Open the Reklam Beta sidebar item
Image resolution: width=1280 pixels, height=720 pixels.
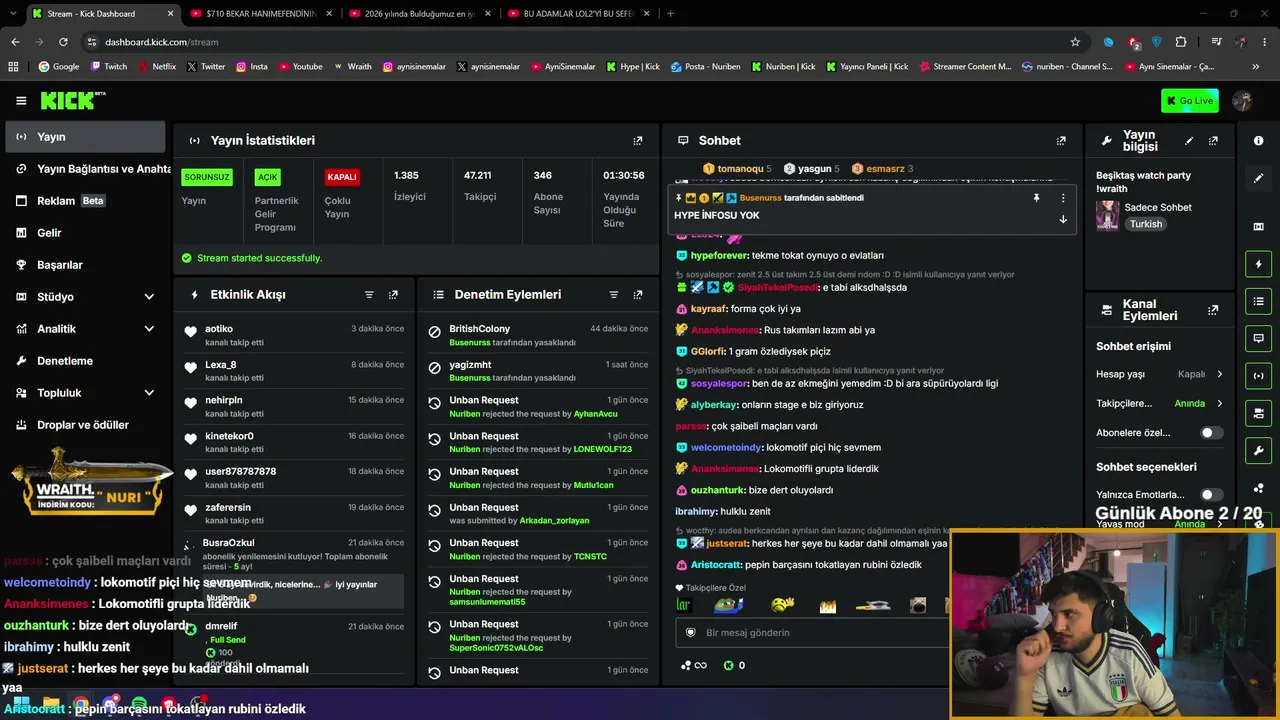pos(85,201)
